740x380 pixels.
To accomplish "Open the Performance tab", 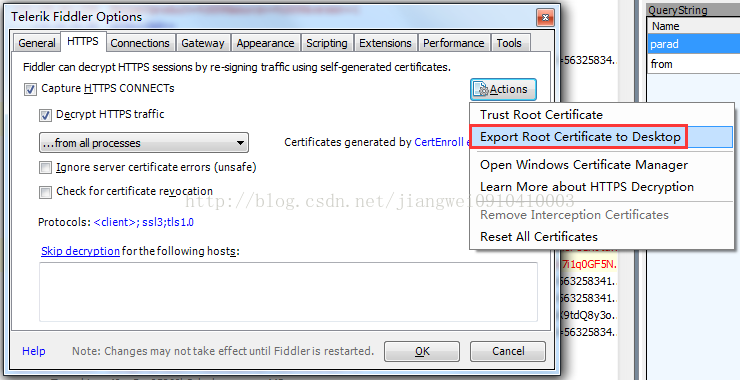I will tap(454, 43).
